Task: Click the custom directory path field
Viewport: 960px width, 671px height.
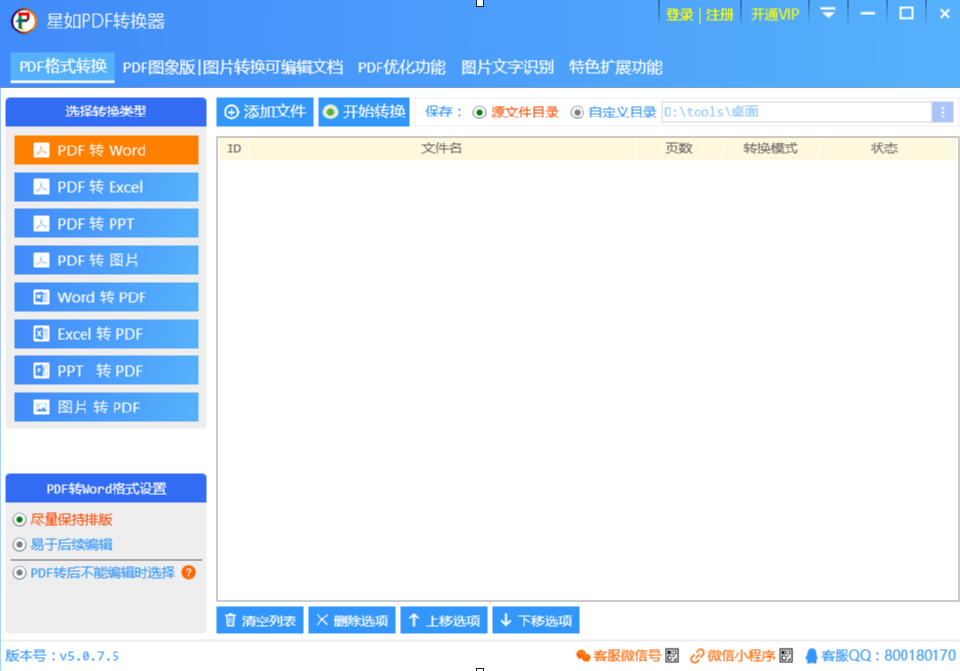Action: coord(795,112)
